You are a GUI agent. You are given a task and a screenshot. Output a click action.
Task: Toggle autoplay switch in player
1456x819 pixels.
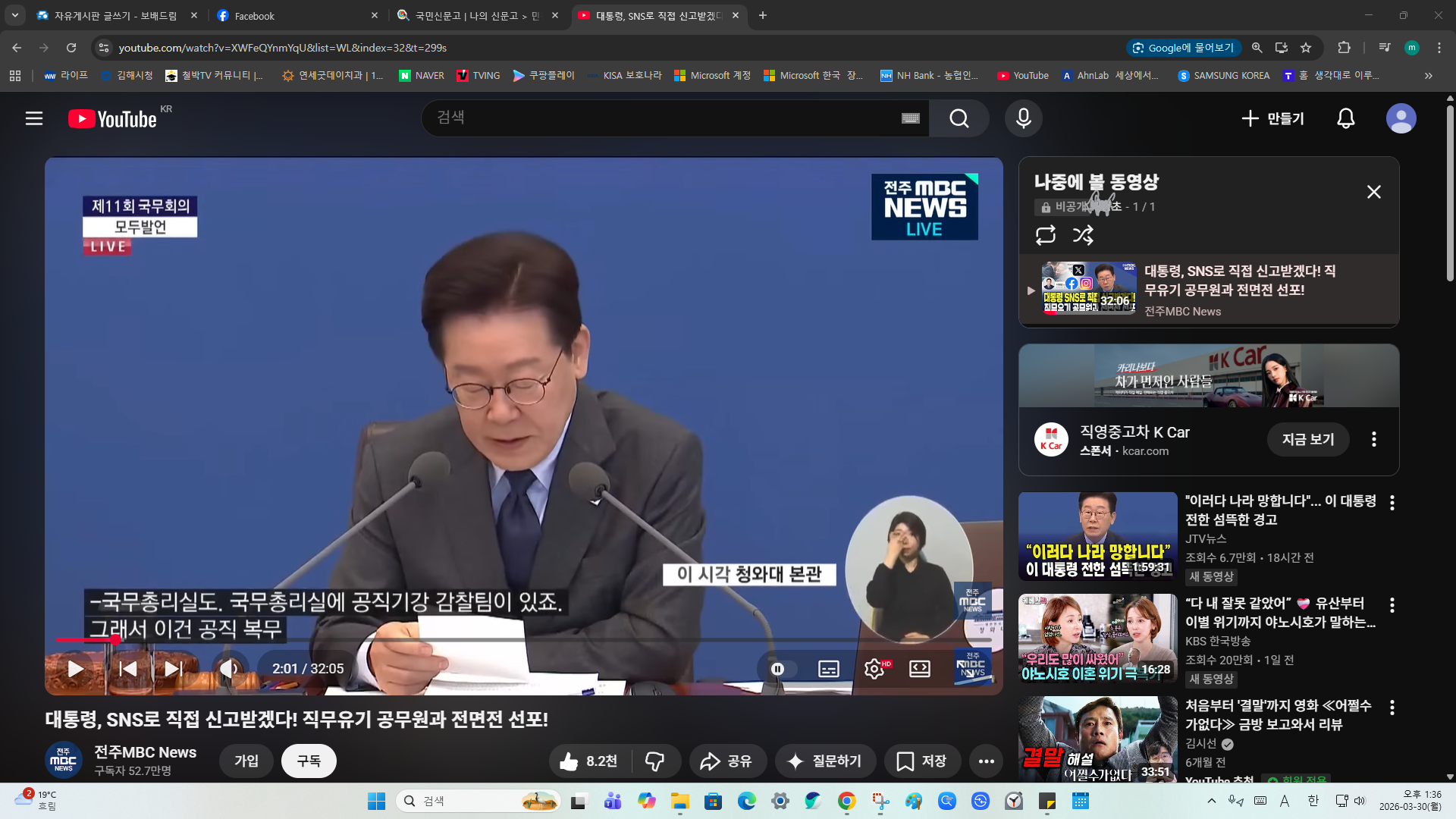[x=783, y=669]
